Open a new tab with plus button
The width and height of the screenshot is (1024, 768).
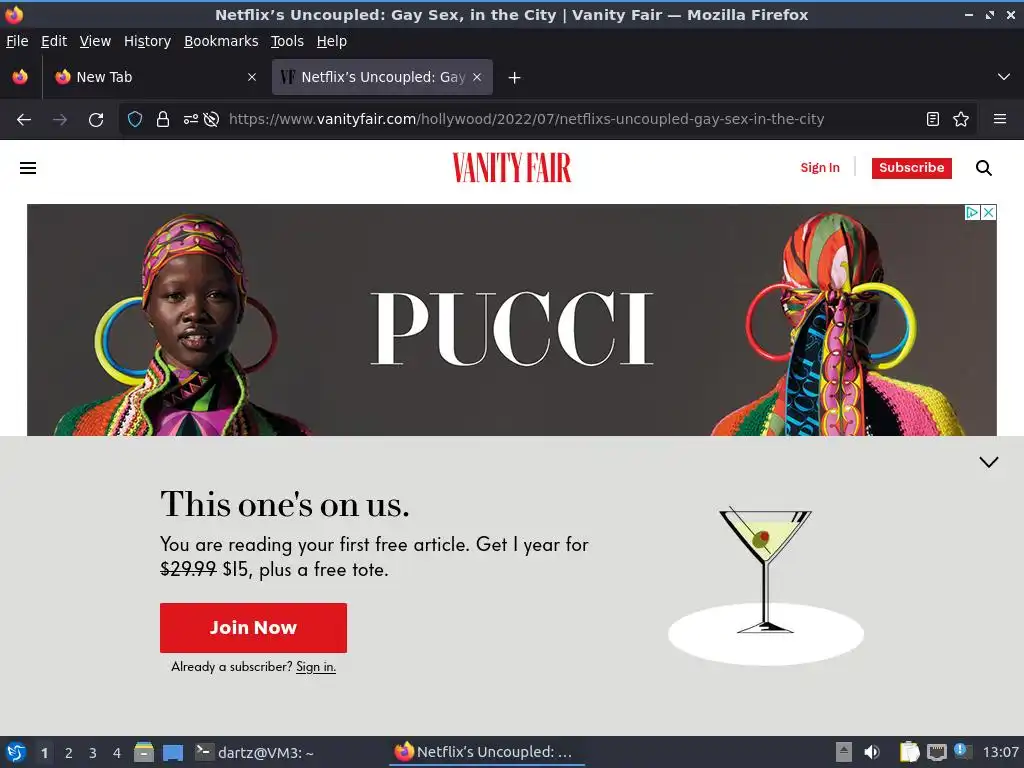tap(515, 78)
